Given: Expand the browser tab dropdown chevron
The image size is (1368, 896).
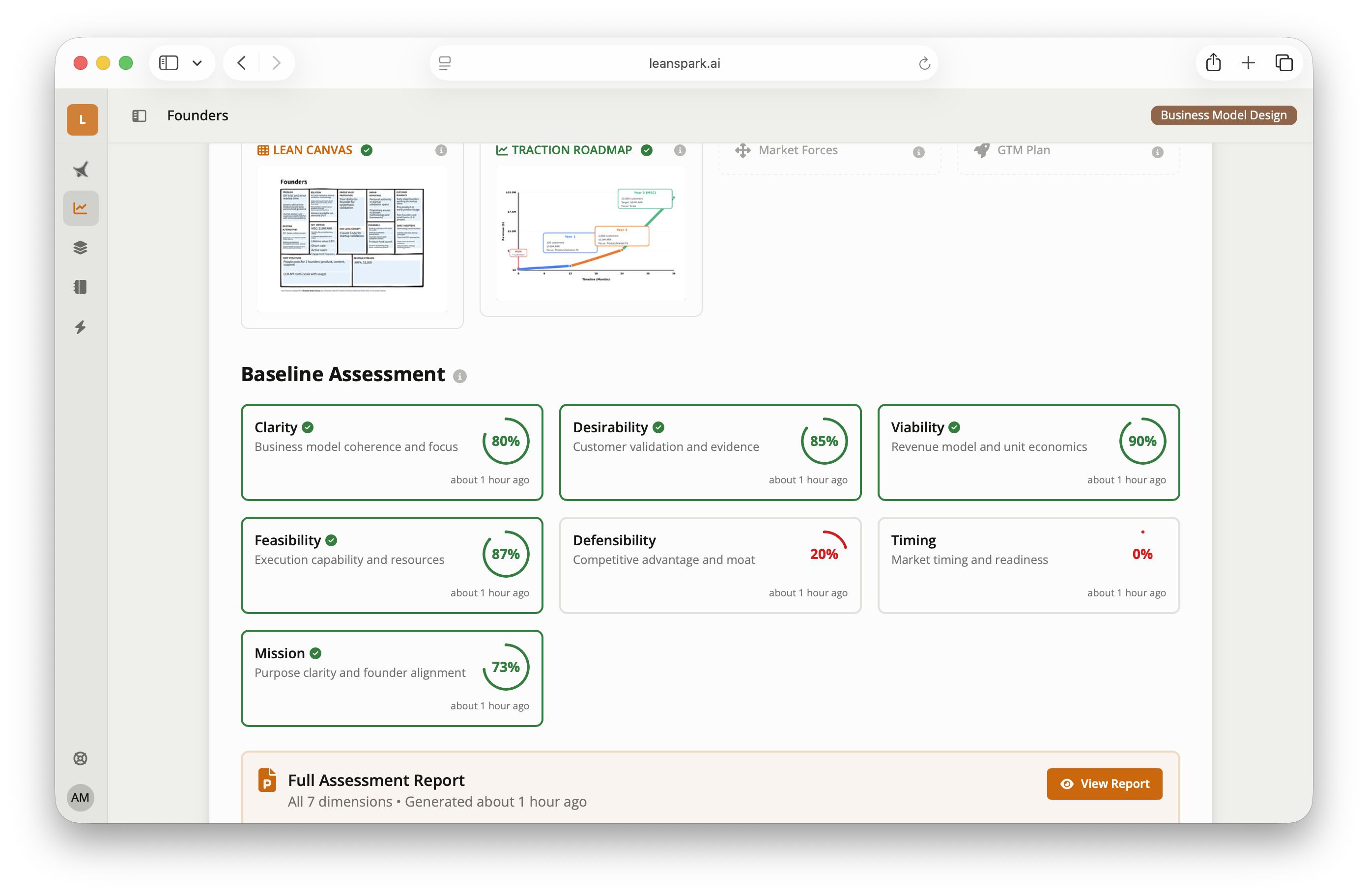Looking at the screenshot, I should point(198,63).
